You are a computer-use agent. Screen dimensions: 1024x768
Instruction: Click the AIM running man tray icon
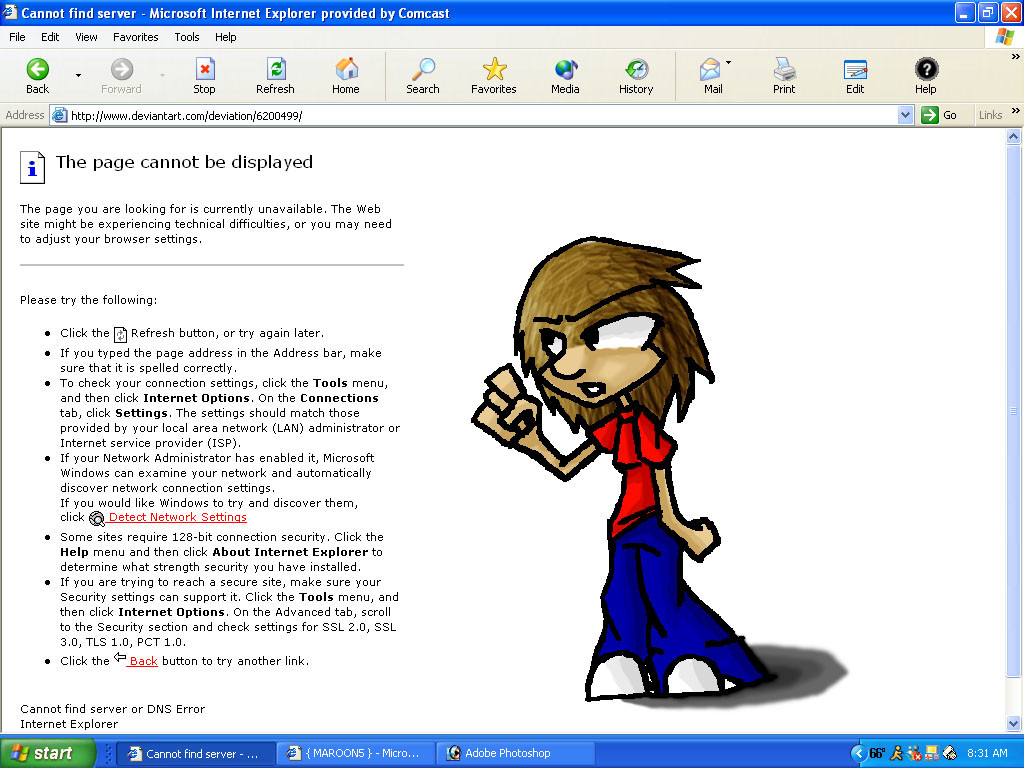point(897,754)
